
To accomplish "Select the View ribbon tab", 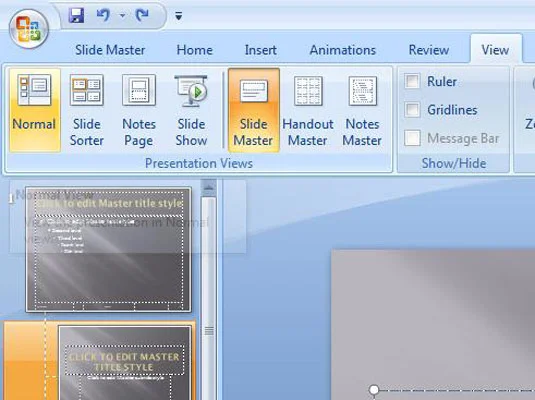I will [495, 50].
